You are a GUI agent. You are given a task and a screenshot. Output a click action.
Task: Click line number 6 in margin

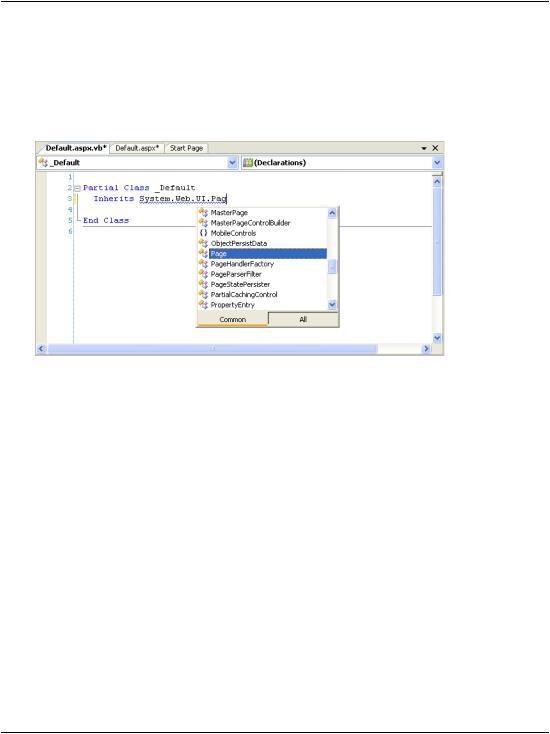[70, 231]
